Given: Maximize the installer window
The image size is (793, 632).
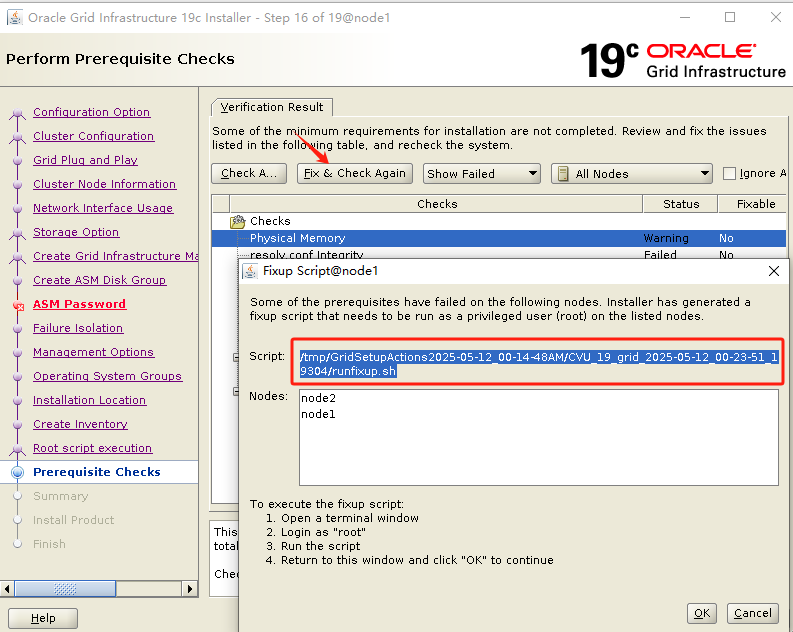Looking at the screenshot, I should click(x=730, y=17).
